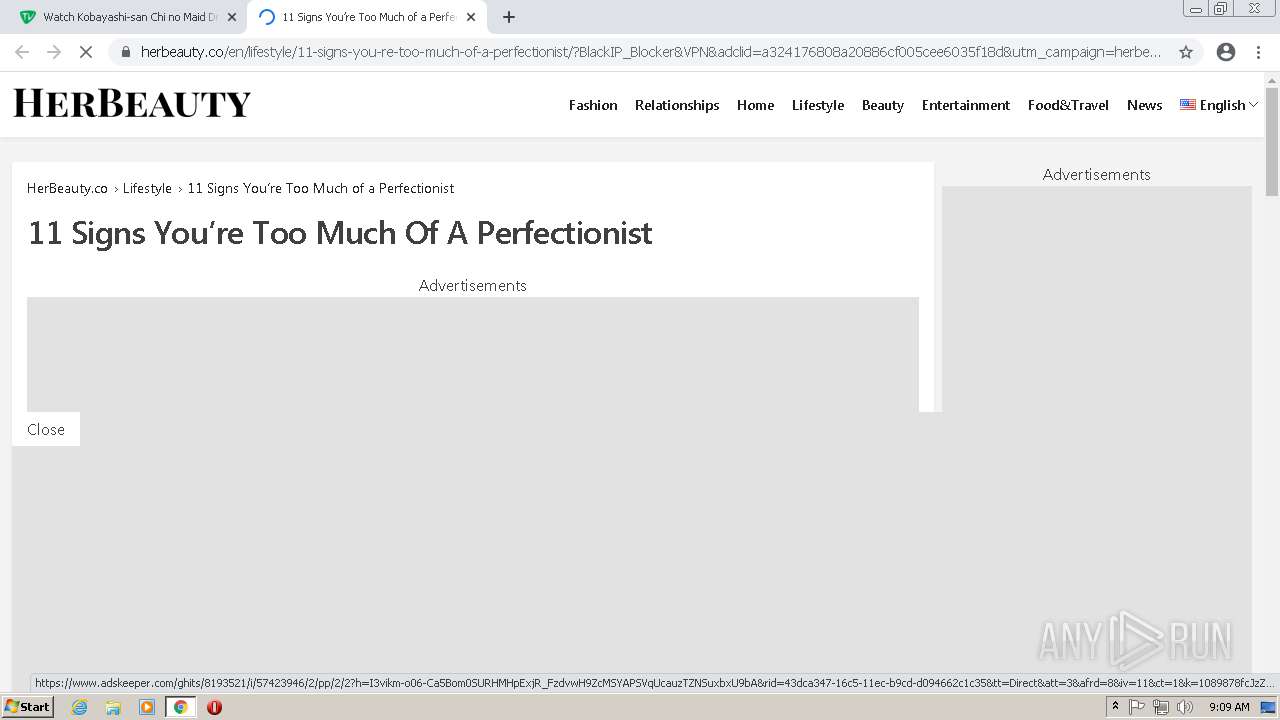Screen dimensions: 1280x720
Task: Open the News section
Action: pyautogui.click(x=1144, y=105)
